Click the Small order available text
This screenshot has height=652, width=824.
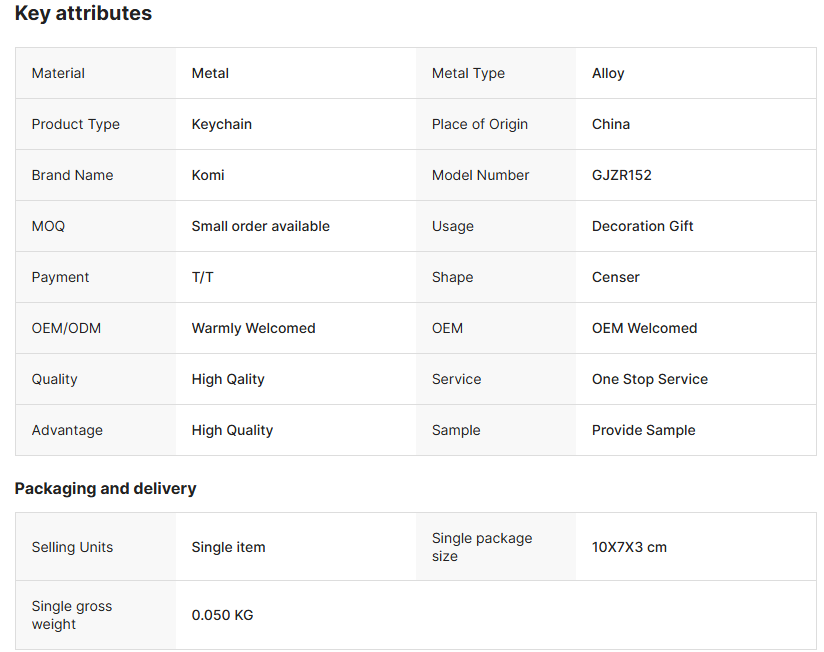tap(261, 226)
